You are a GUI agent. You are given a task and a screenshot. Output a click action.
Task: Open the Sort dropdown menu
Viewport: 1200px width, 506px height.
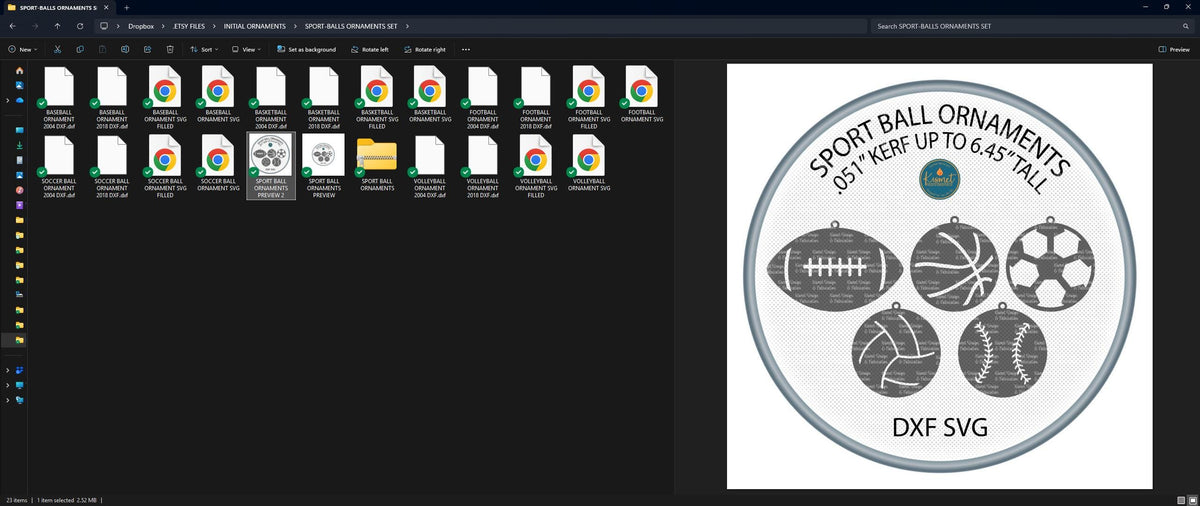coord(204,49)
